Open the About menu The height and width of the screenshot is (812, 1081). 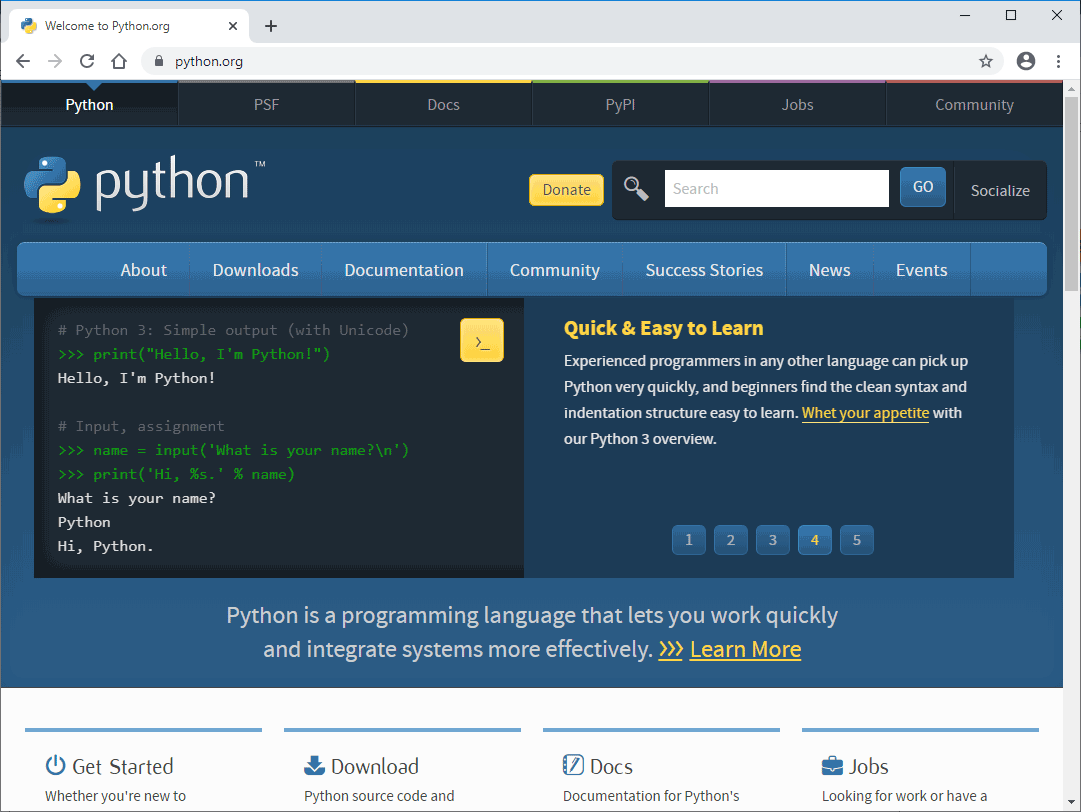(x=143, y=270)
